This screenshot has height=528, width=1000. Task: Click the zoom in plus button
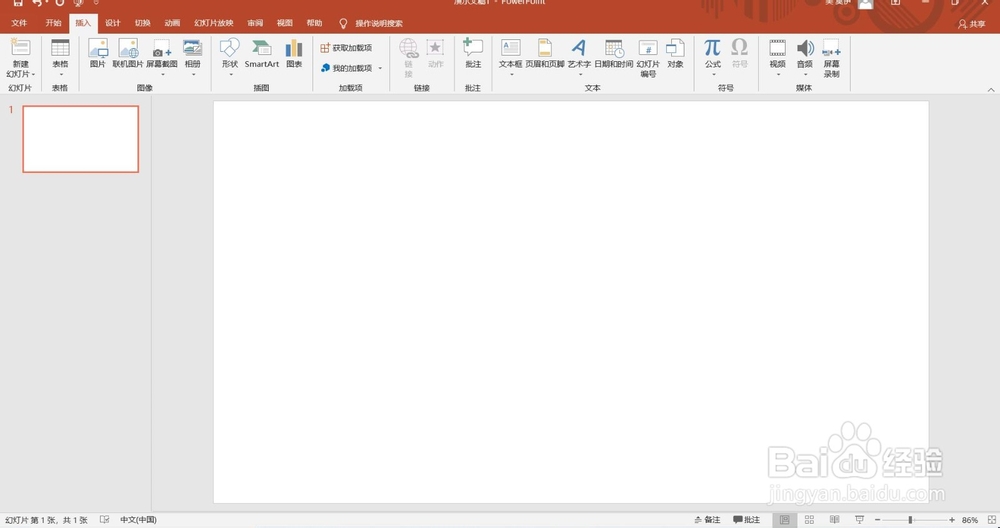[952, 520]
